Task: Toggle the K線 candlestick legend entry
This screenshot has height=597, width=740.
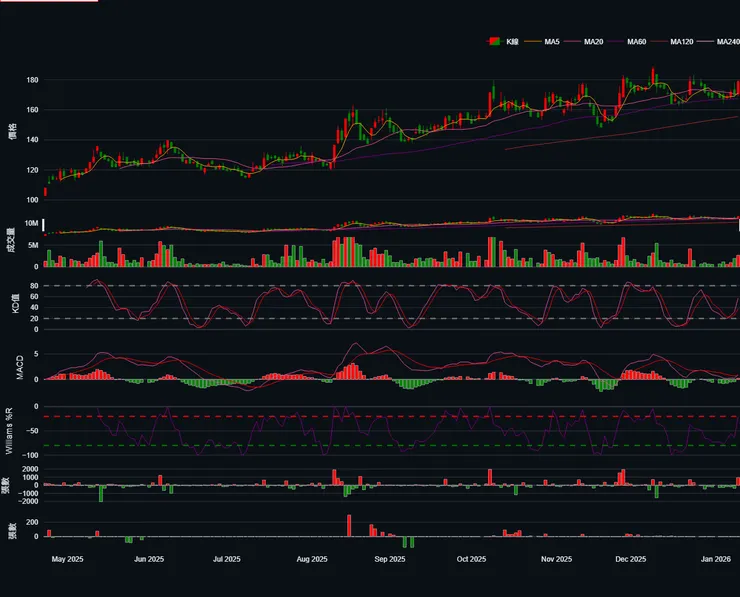Action: pos(503,42)
